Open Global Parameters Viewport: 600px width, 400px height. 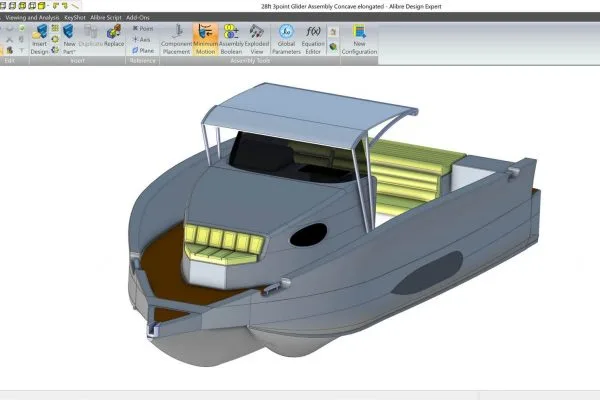286,39
